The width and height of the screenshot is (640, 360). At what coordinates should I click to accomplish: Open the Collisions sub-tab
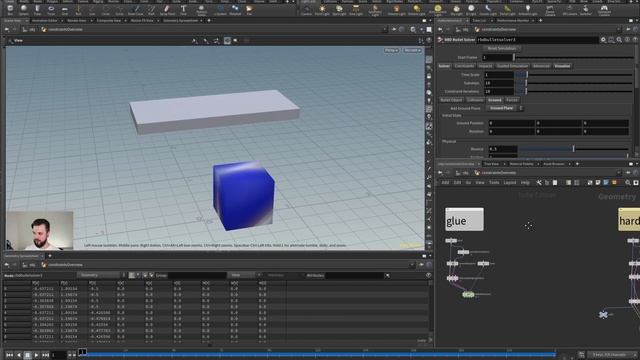tap(475, 100)
